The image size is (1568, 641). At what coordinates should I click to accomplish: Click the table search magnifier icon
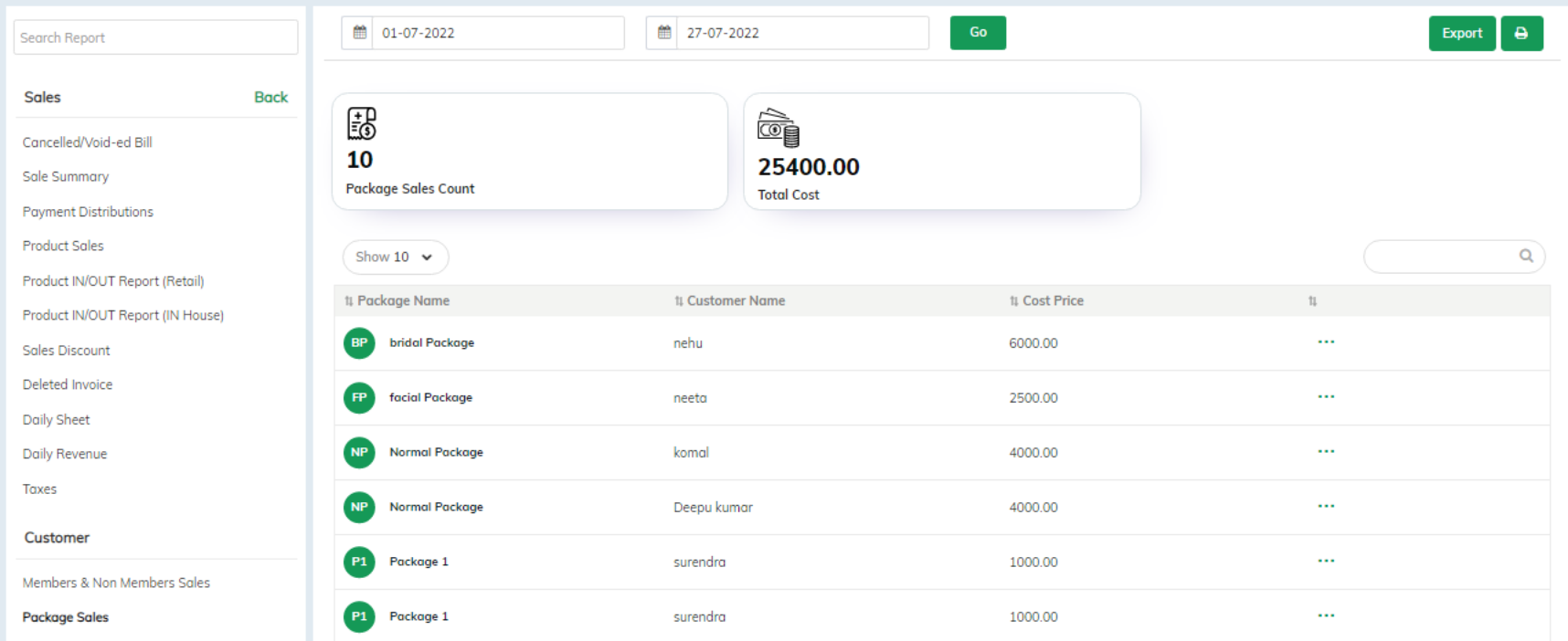pos(1526,257)
